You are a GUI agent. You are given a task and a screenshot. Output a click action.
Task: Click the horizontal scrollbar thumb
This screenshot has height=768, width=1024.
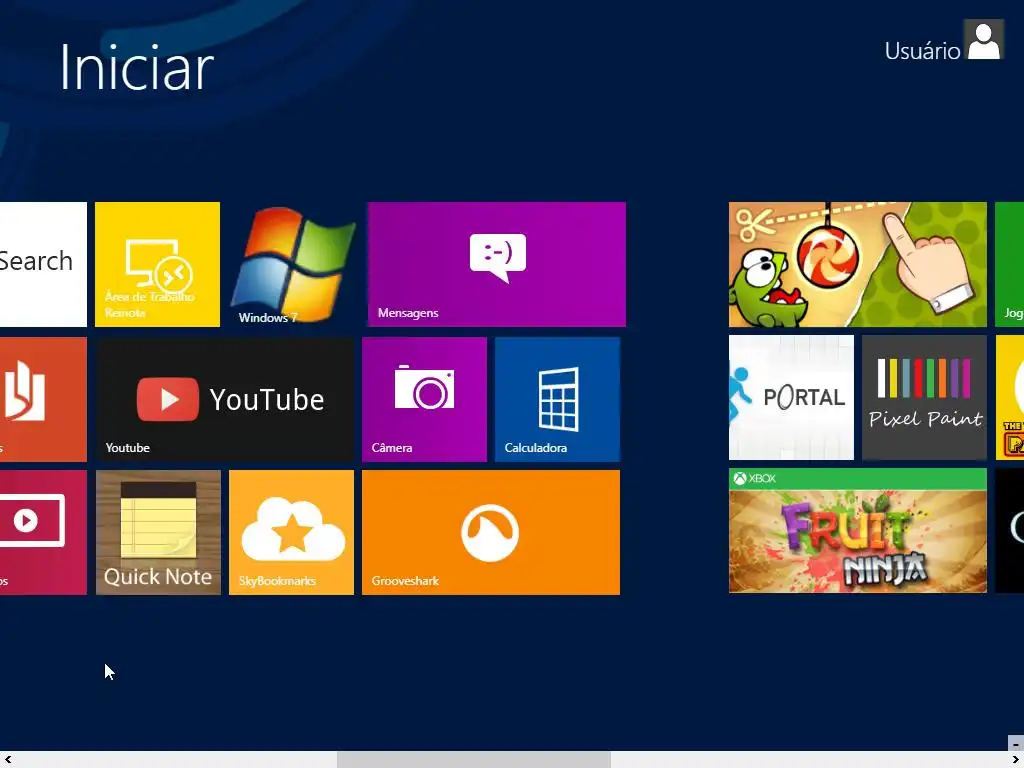click(x=474, y=760)
